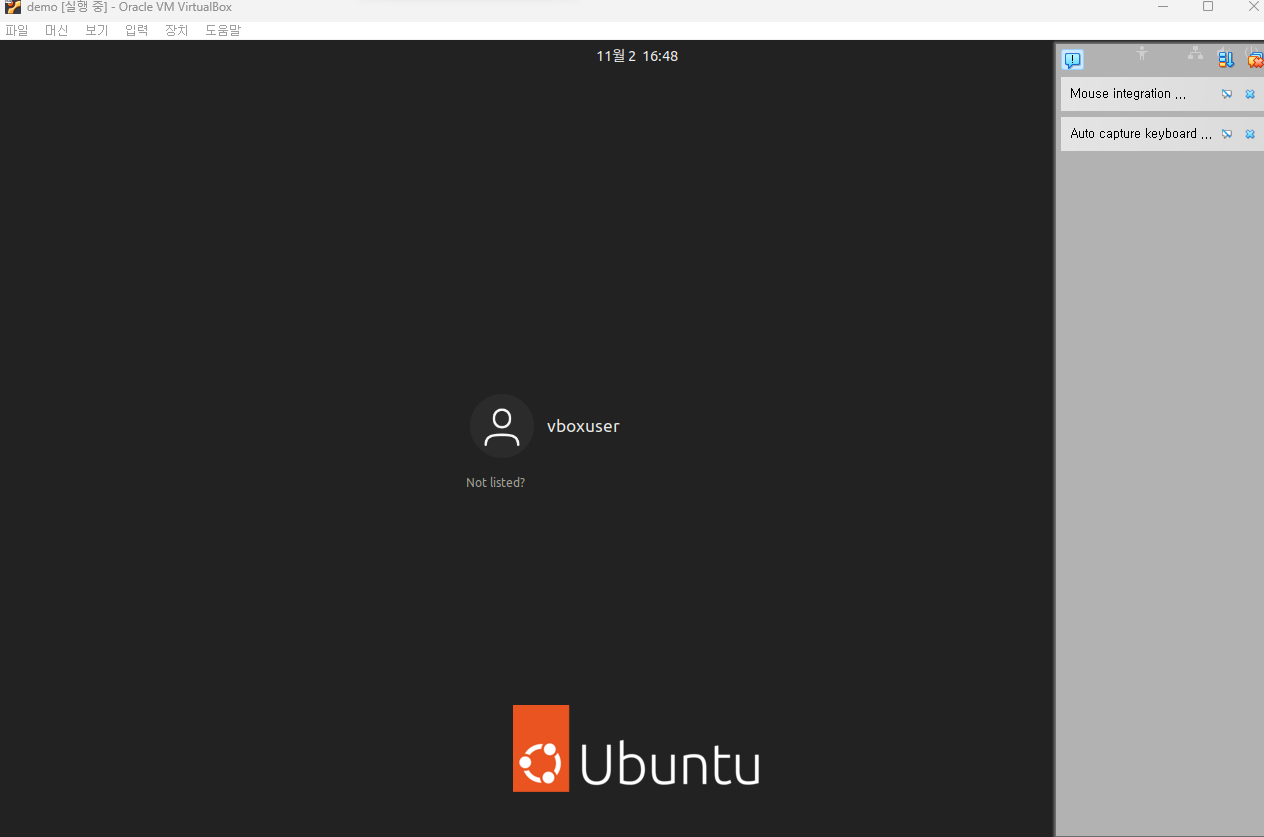The image size is (1264, 837).
Task: Click the sort notifications order icon
Action: (x=1226, y=60)
